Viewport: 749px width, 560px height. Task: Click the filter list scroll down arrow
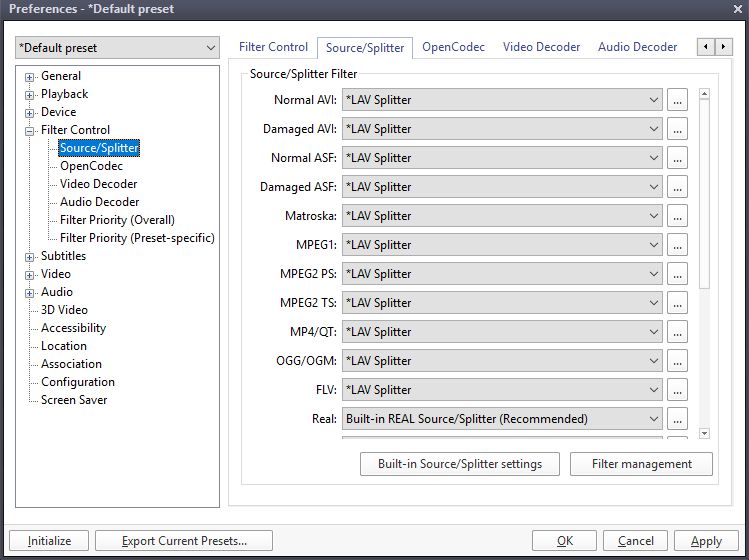[x=704, y=433]
